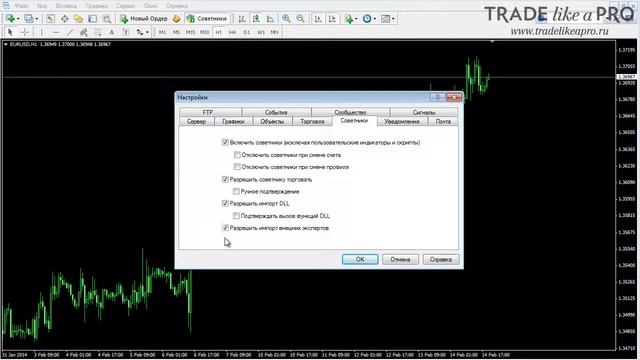The image size is (640, 360).
Task: Expand the new chart dropdown arrow
Action: (18, 19)
